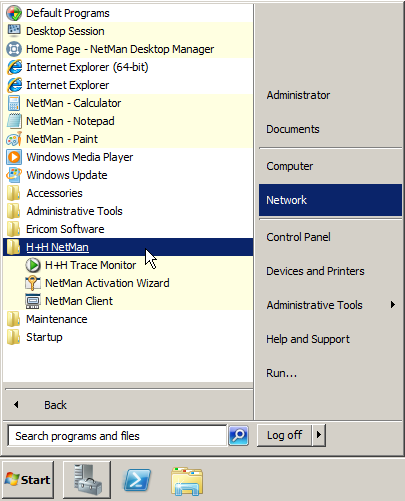Collapse the H+H NetMan folder

(128, 247)
